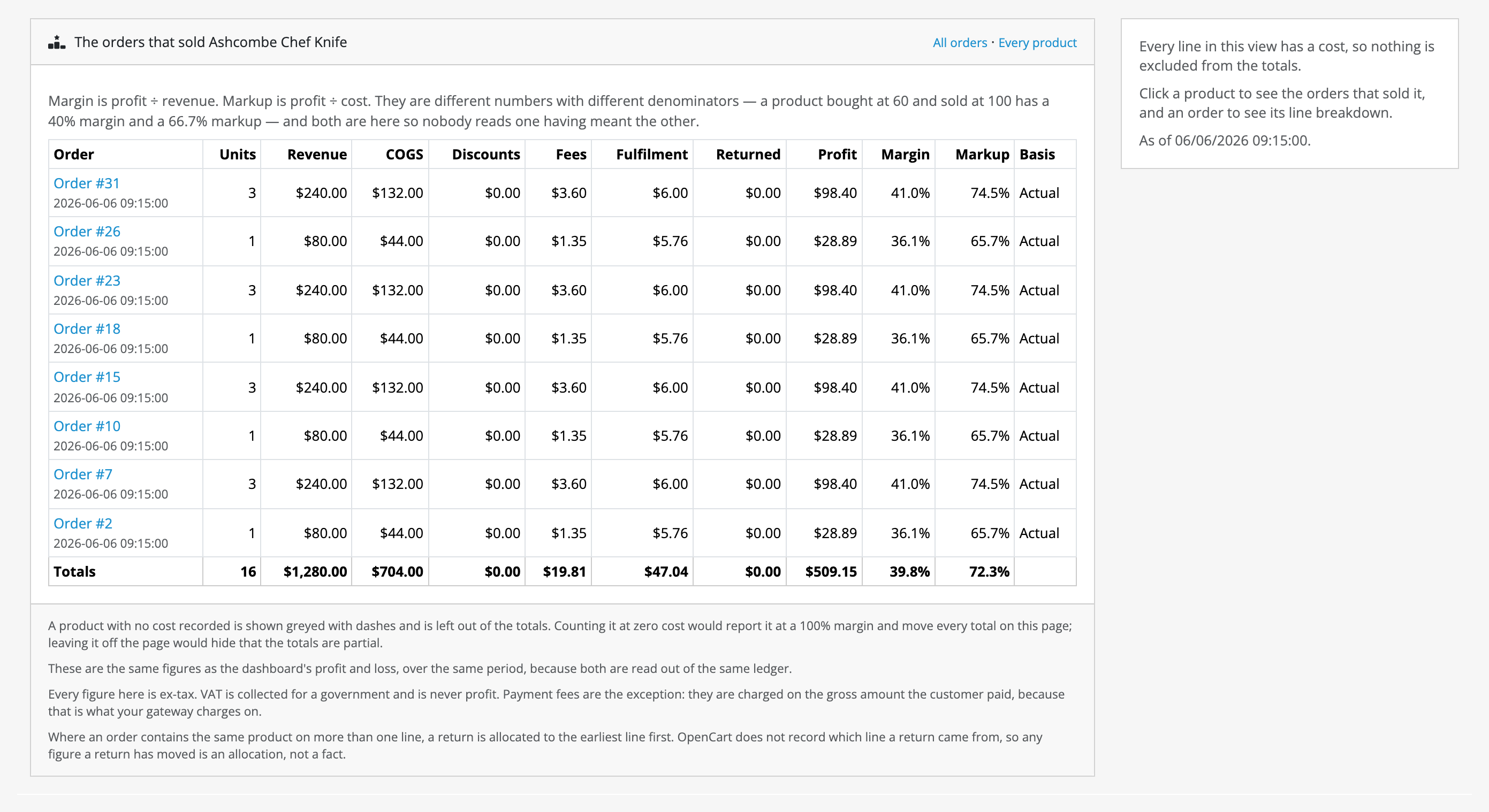Select Order #31 Basis Actual
The width and height of the screenshot is (1489, 812).
[x=1039, y=193]
